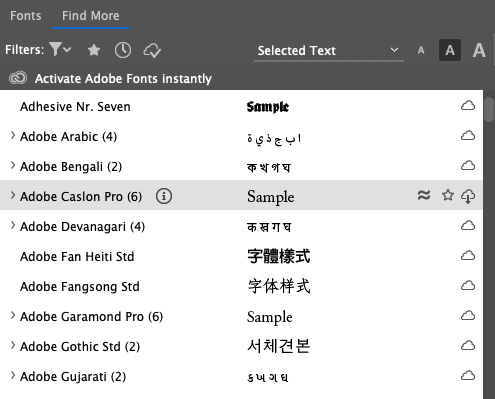Image resolution: width=495 pixels, height=399 pixels.
Task: Select Adobe Fan Heiti Std font name
Action: pyautogui.click(x=77, y=257)
